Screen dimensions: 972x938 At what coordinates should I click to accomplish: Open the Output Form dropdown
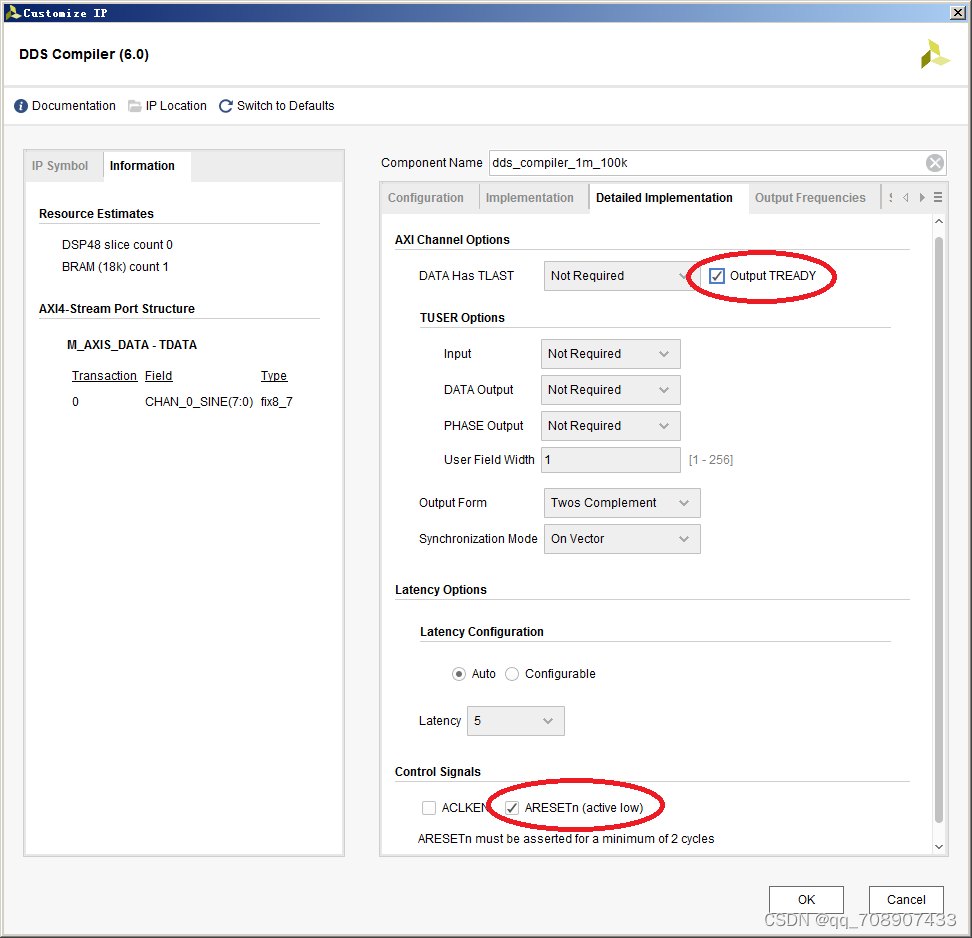coord(622,503)
